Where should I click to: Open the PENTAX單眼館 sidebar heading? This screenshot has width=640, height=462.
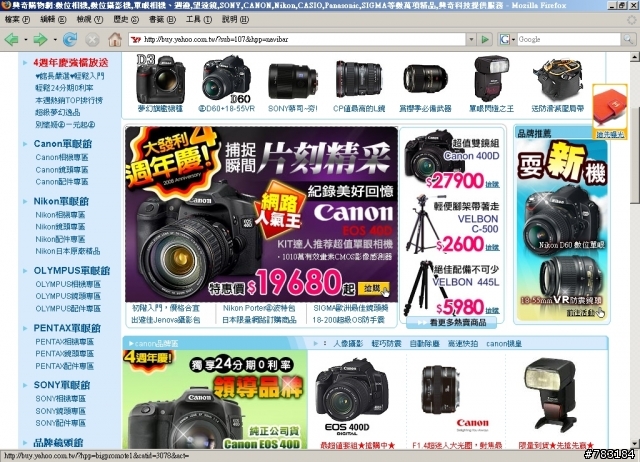67,328
